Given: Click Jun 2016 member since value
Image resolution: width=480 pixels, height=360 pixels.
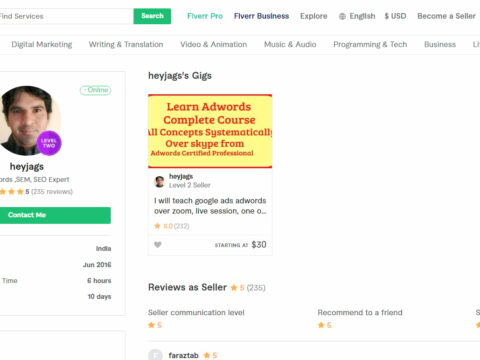Looking at the screenshot, I should tap(97, 265).
